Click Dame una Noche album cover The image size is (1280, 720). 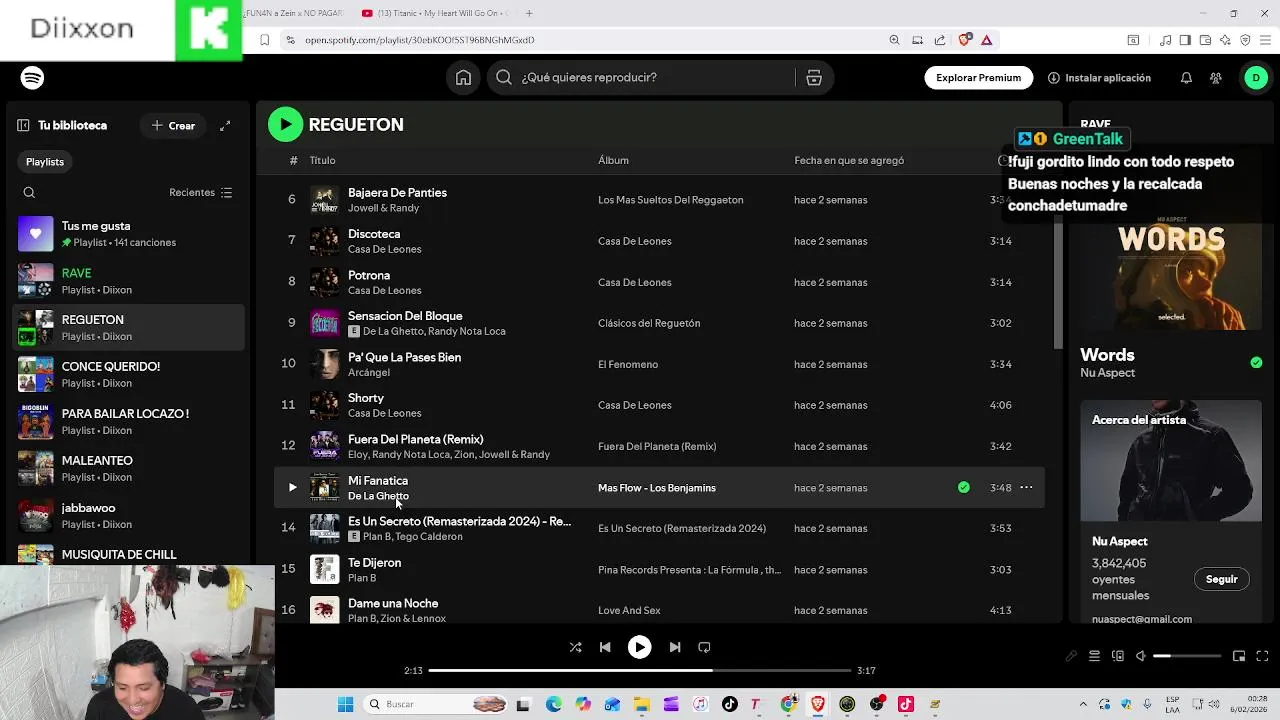coord(324,610)
